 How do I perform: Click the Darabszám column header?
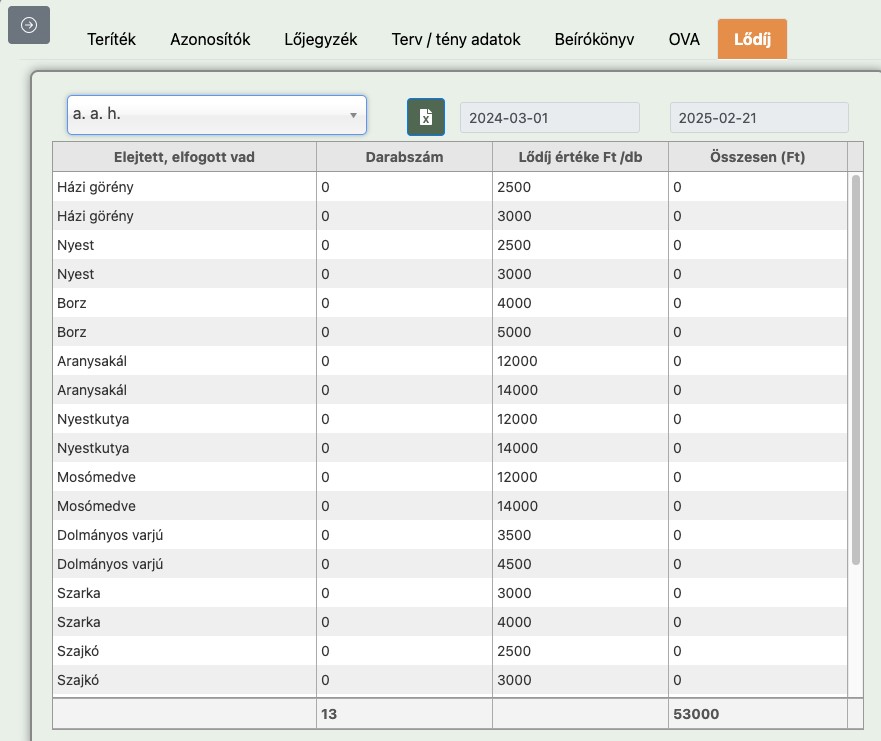pos(404,157)
